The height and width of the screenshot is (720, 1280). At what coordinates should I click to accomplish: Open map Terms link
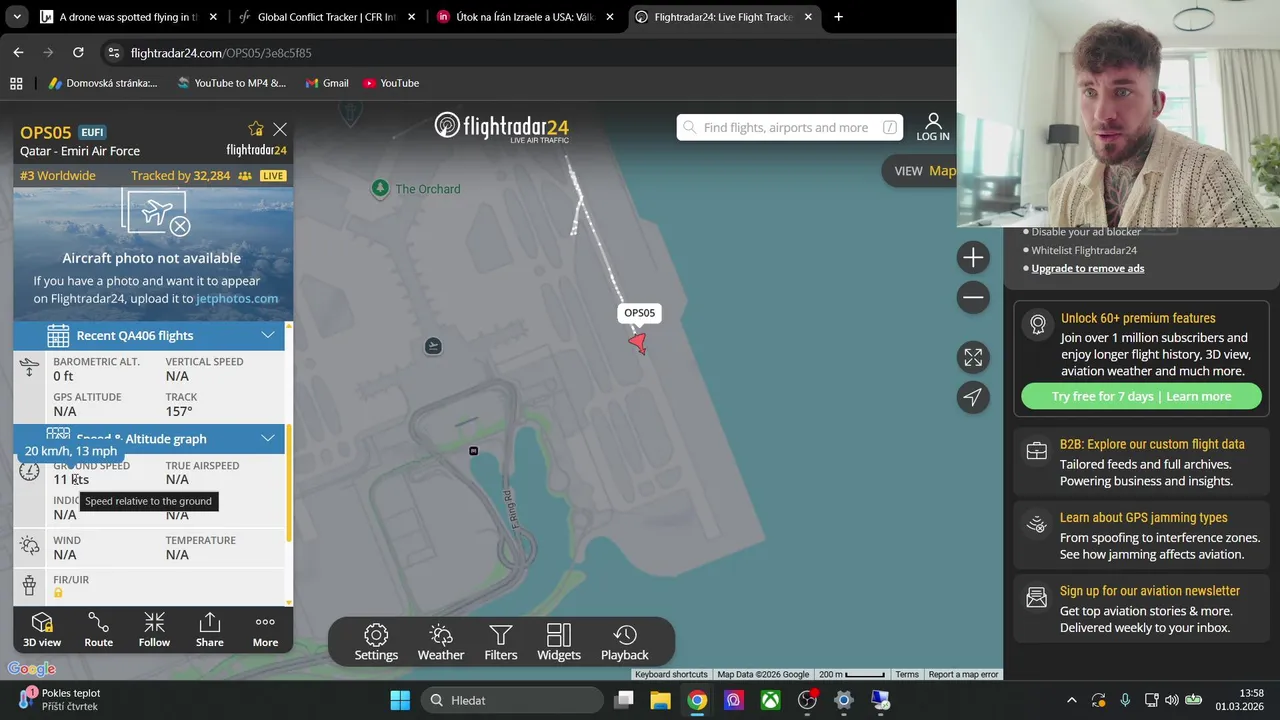pyautogui.click(x=907, y=674)
